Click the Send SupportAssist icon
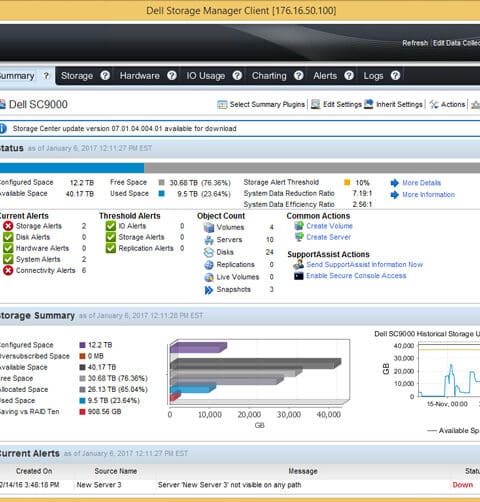The height and width of the screenshot is (502, 480). [299, 265]
